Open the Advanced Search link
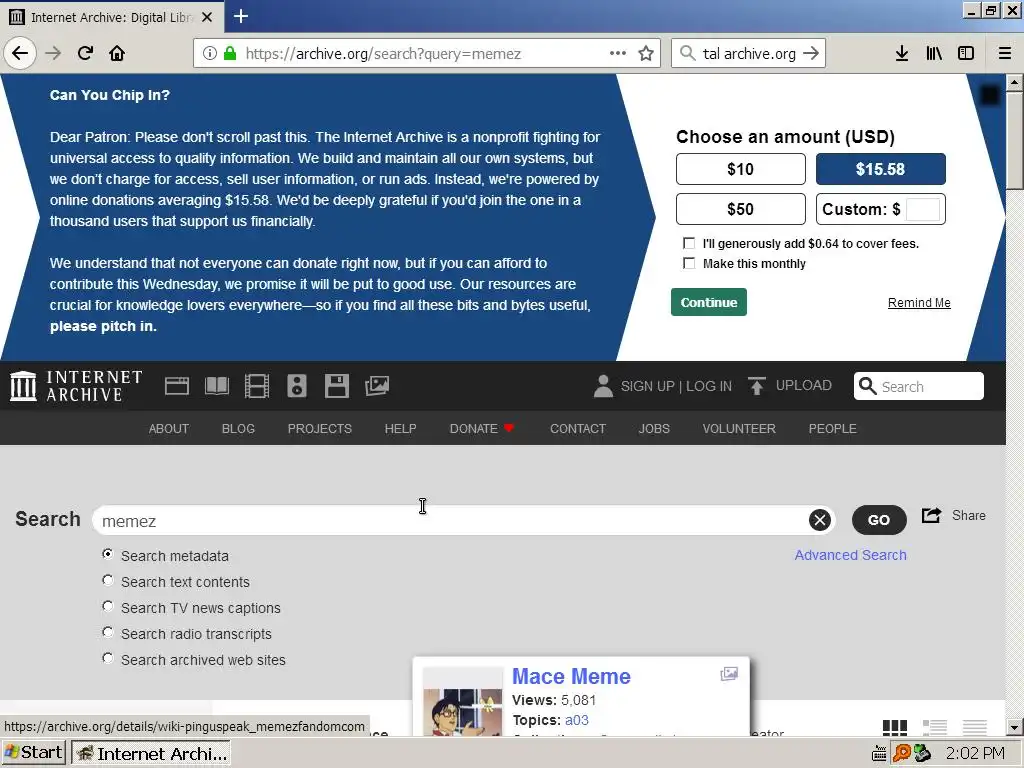Screen dimensions: 1024x768 850,555
